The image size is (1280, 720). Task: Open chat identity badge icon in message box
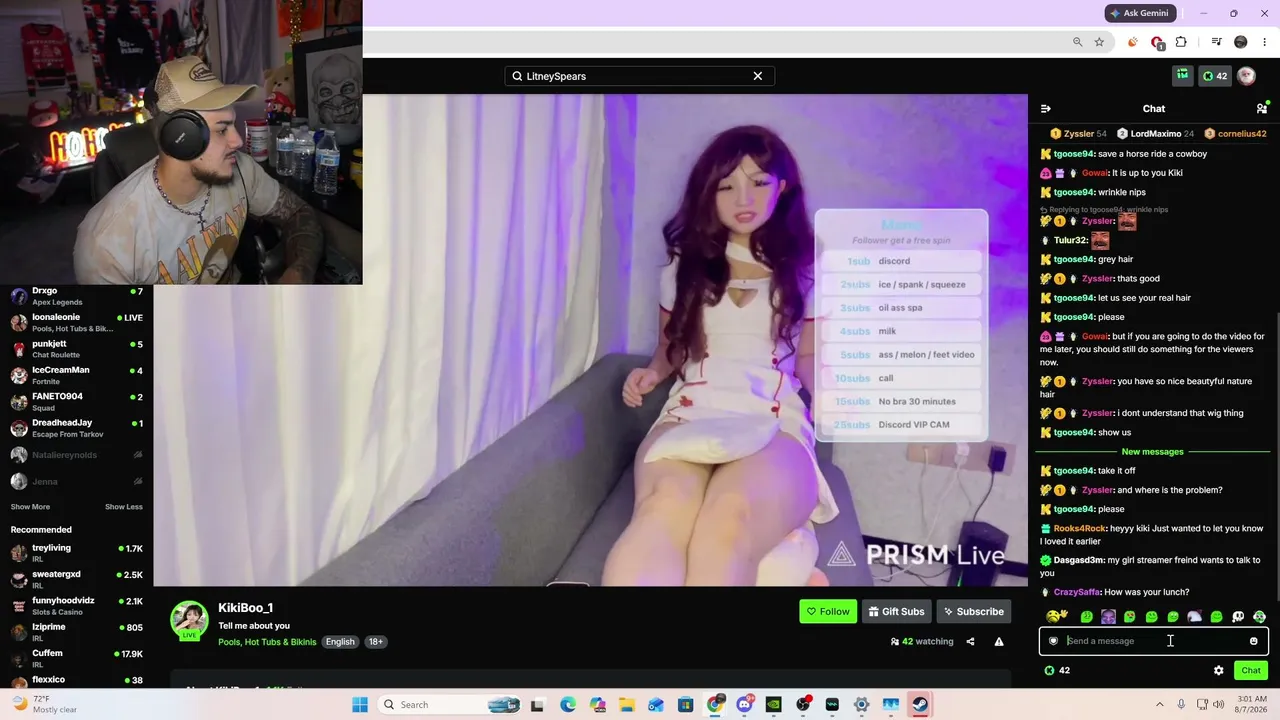pyautogui.click(x=1053, y=641)
